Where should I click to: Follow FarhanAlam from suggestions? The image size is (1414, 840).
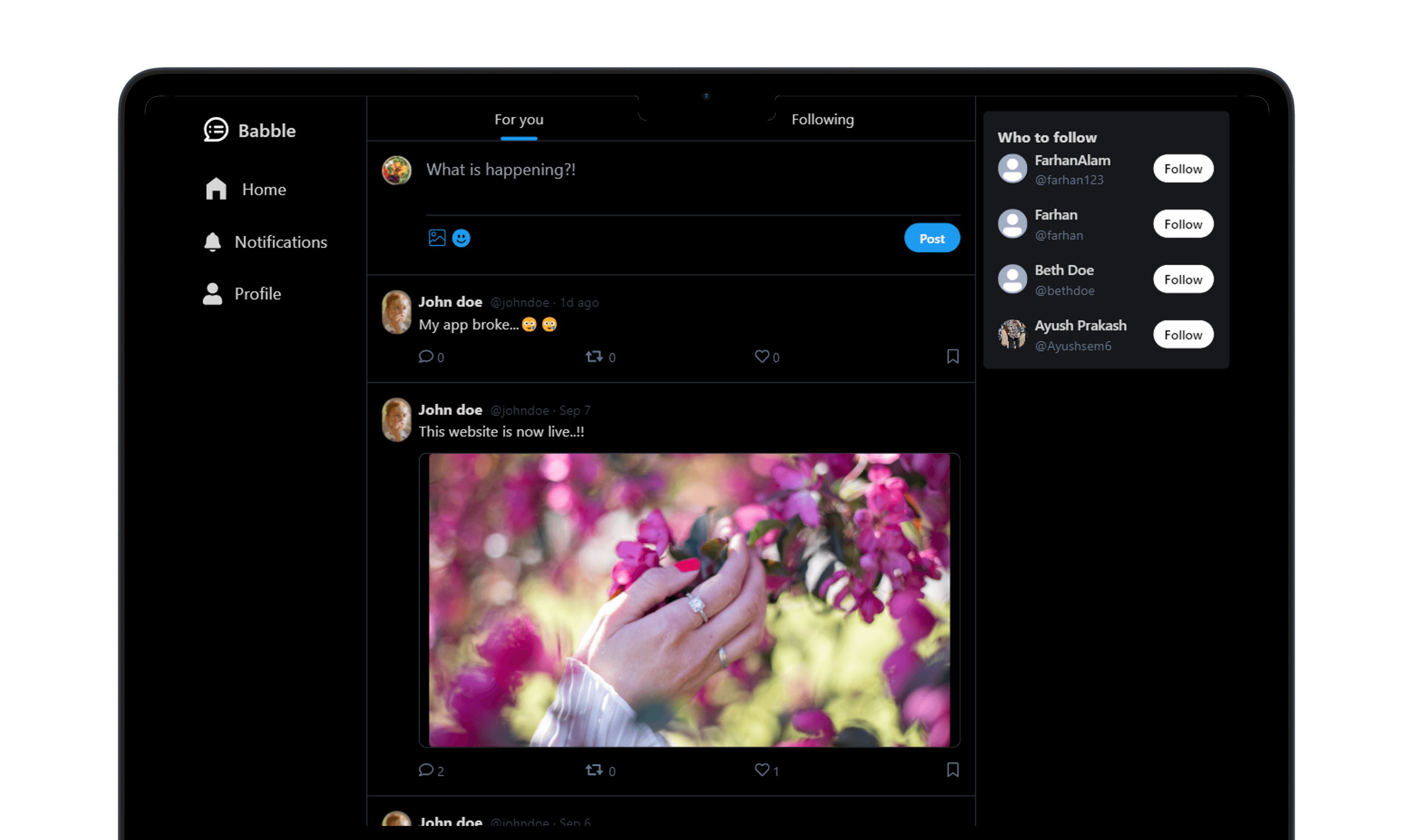click(x=1183, y=169)
